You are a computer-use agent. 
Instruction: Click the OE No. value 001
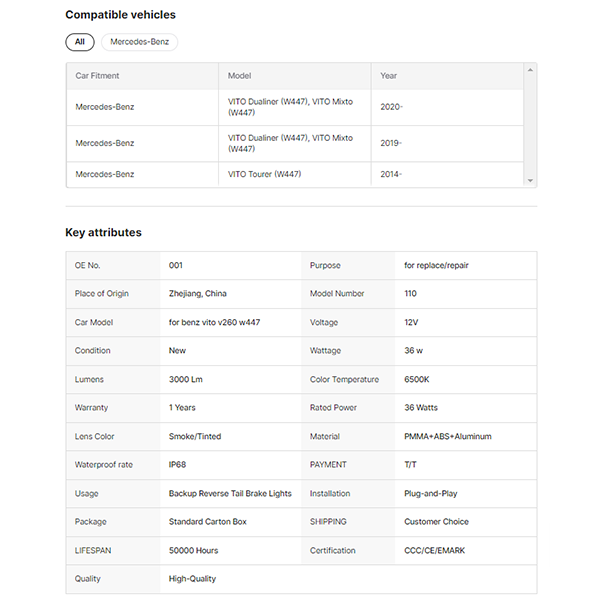coord(176,266)
